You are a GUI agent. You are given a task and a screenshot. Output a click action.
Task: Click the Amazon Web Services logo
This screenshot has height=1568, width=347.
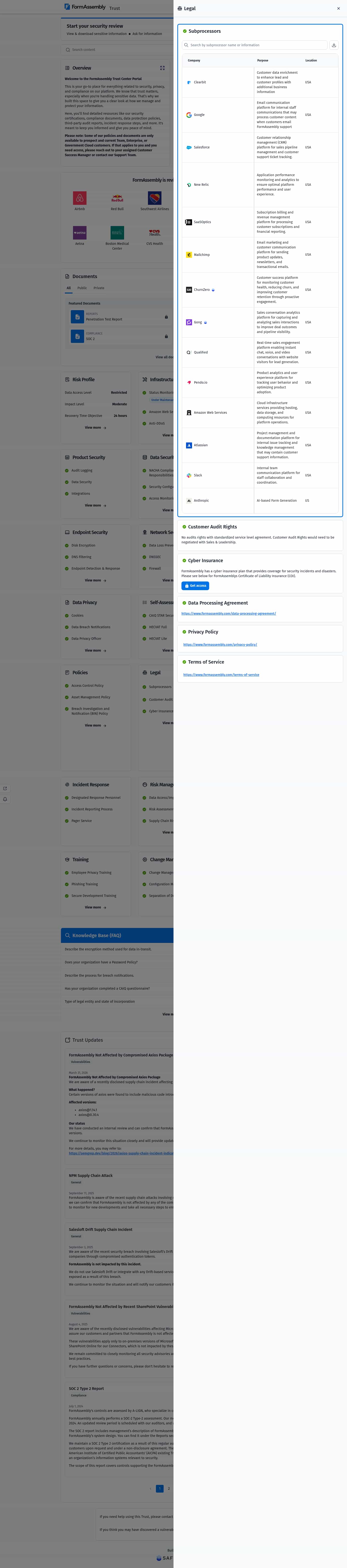[189, 413]
